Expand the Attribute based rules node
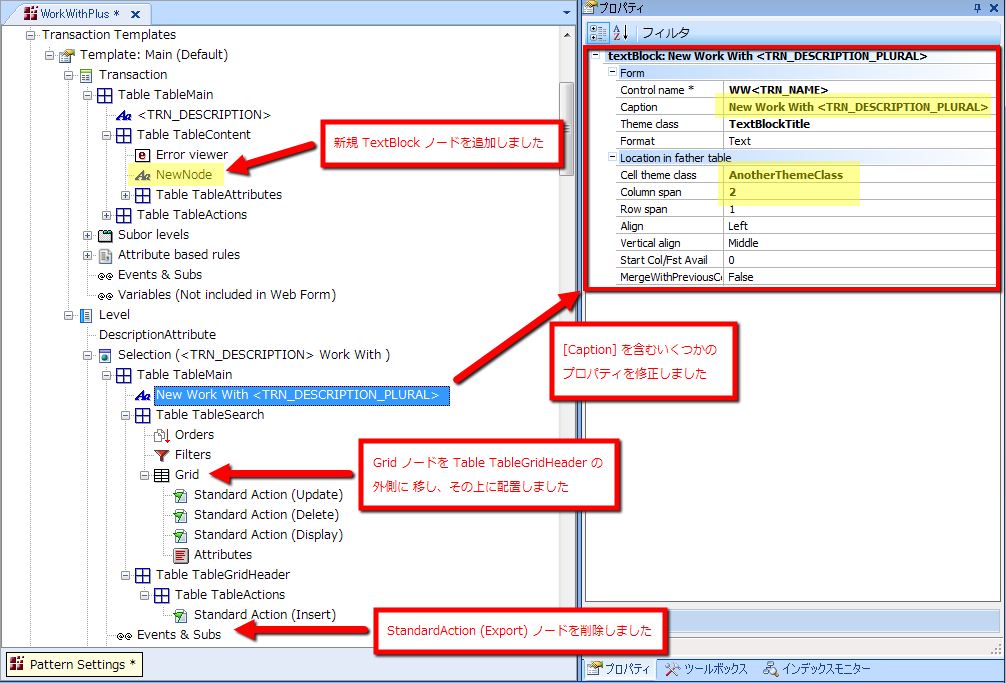Image resolution: width=1006 pixels, height=683 pixels. point(88,255)
